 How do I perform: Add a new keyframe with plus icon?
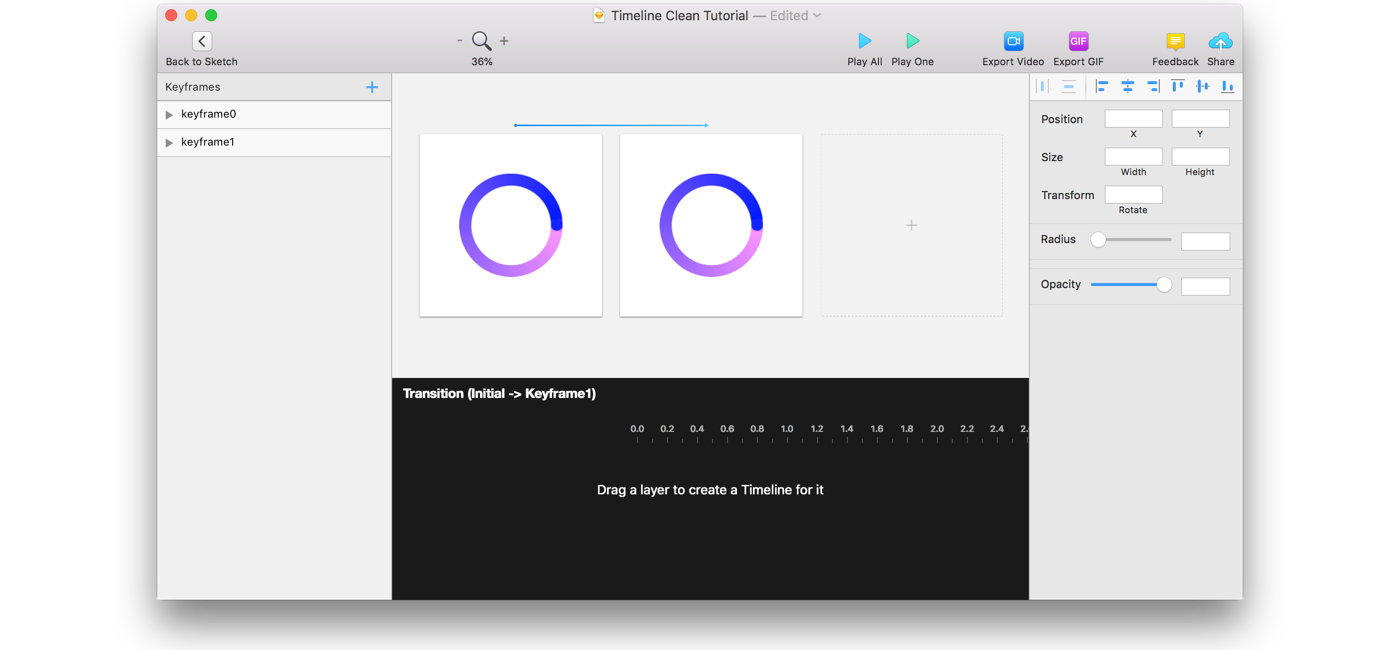pos(372,87)
